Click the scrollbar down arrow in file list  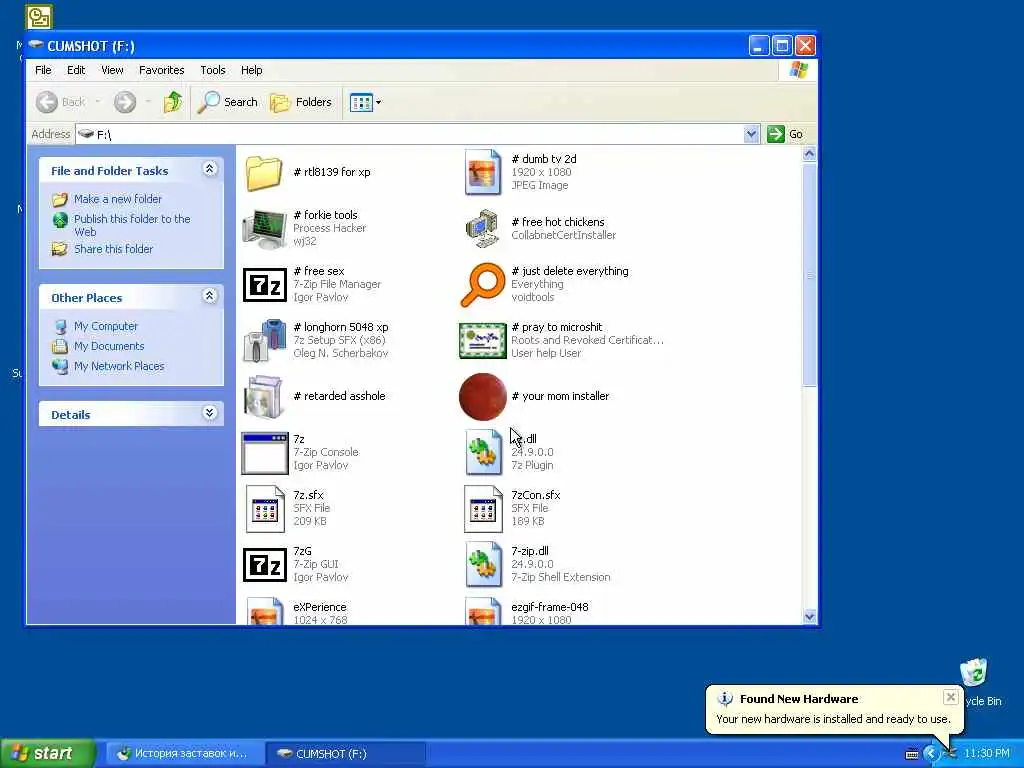coord(810,616)
